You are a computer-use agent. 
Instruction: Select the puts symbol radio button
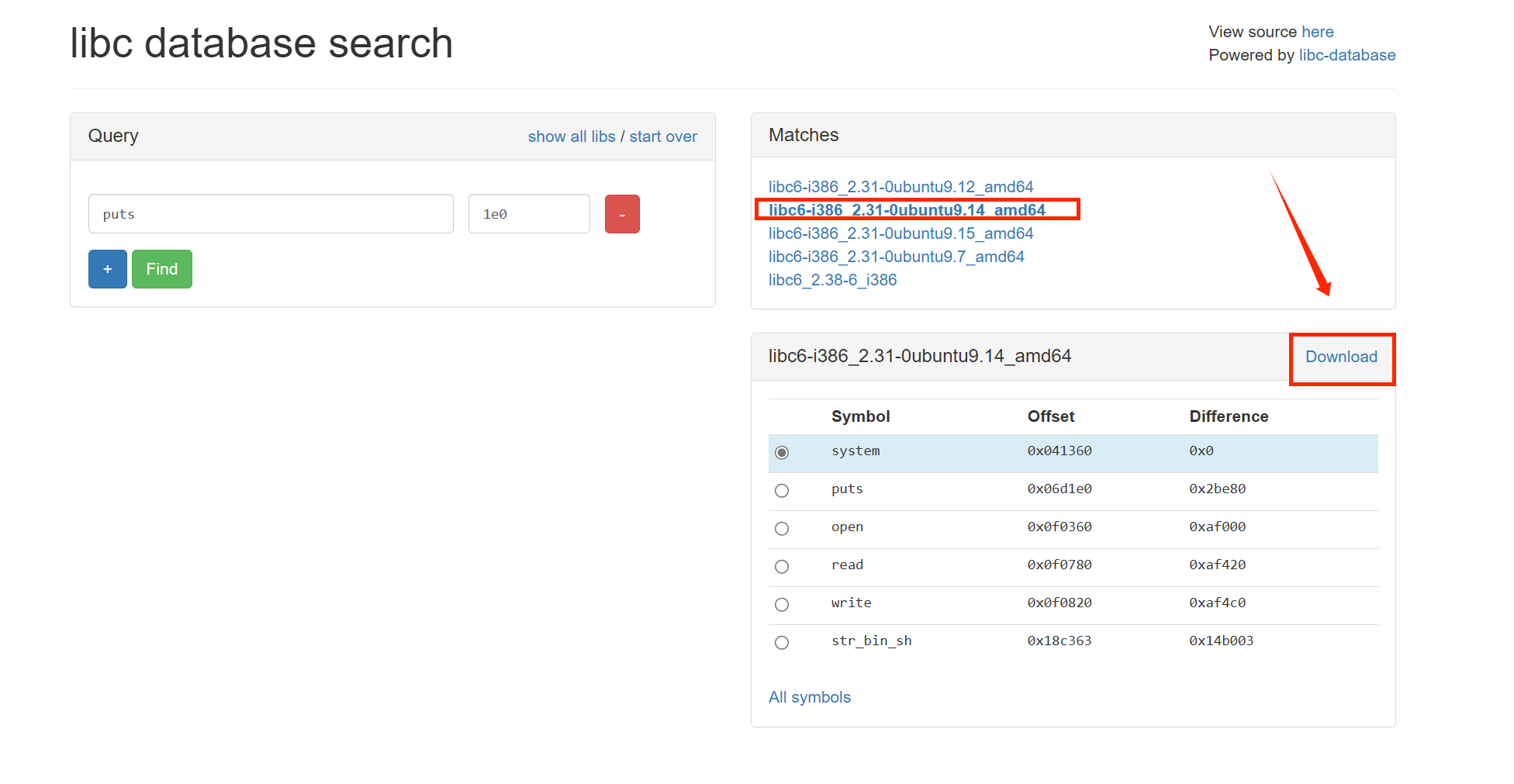coord(782,490)
